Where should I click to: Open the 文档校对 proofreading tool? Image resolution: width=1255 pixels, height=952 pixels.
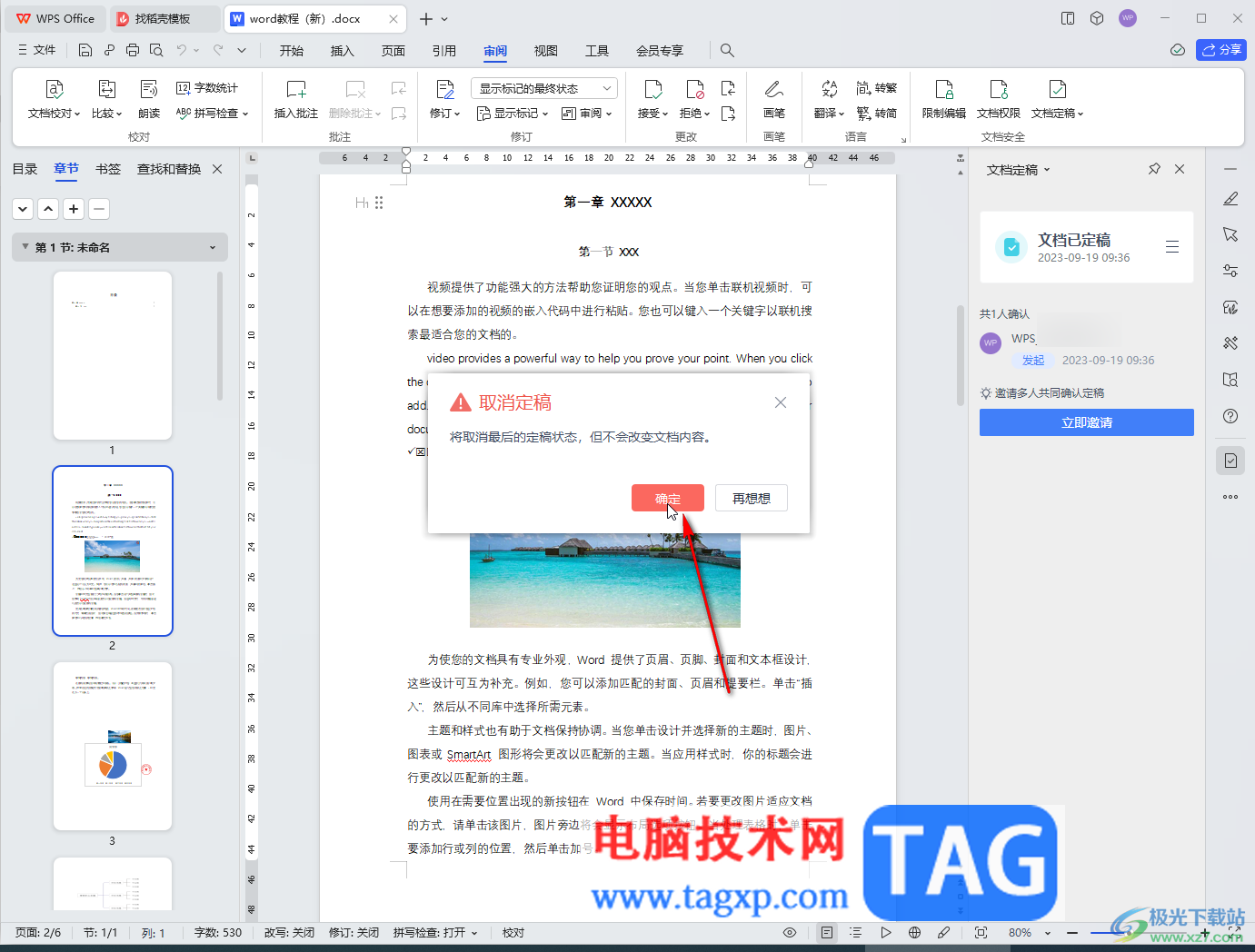pyautogui.click(x=55, y=100)
